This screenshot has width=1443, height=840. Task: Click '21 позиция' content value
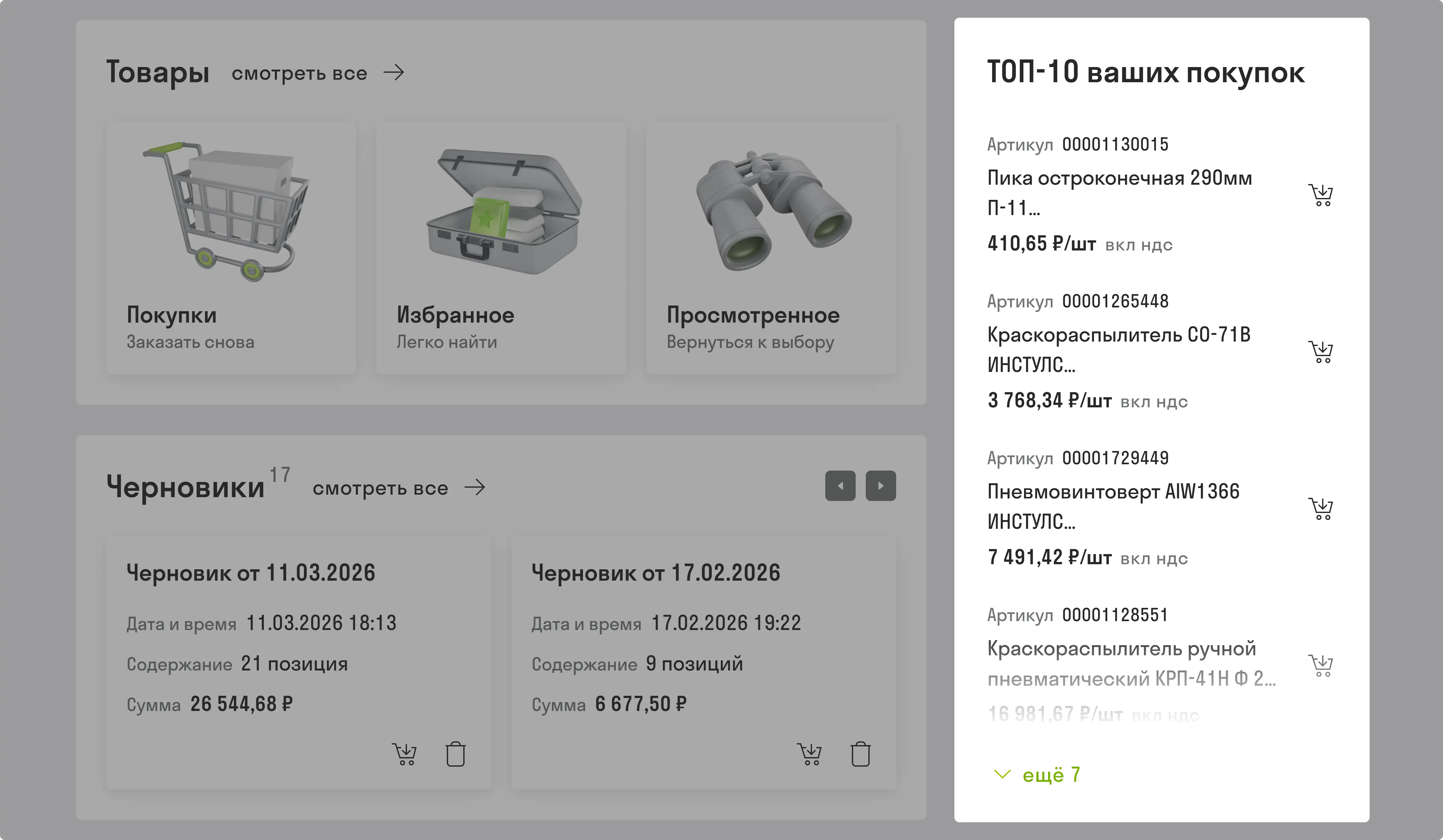[x=294, y=664]
